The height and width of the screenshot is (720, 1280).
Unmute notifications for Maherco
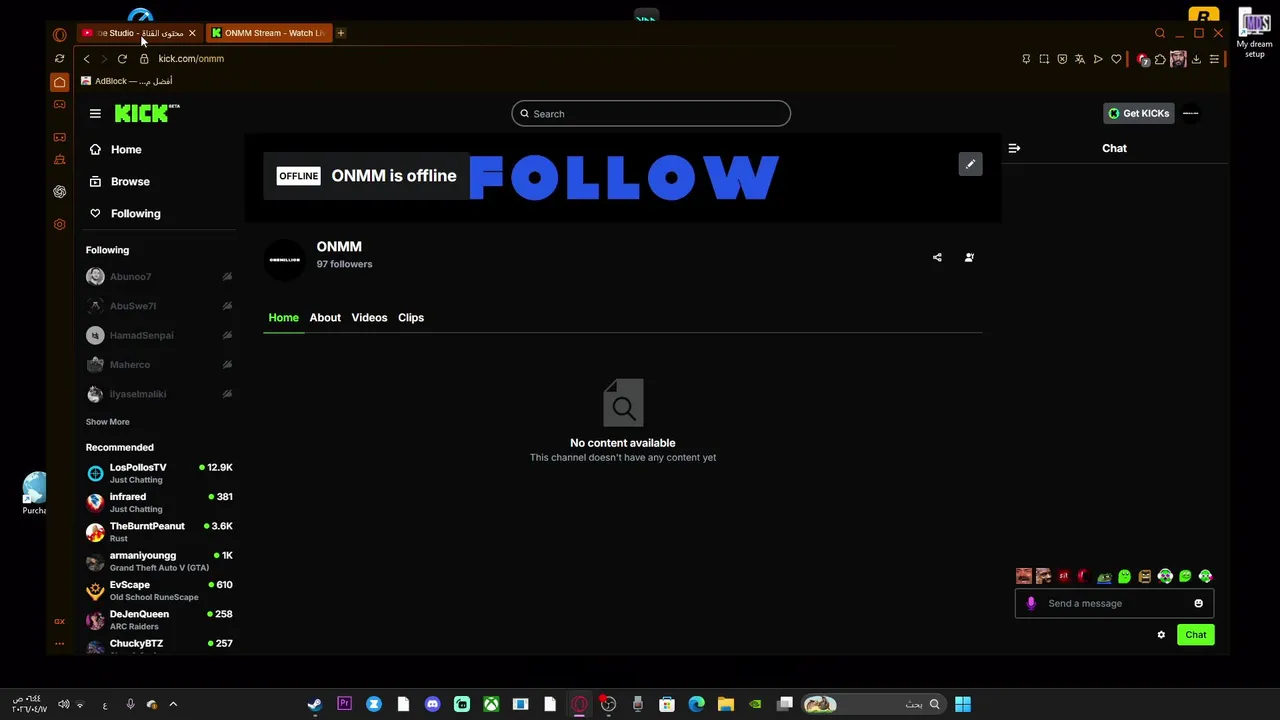pos(227,365)
